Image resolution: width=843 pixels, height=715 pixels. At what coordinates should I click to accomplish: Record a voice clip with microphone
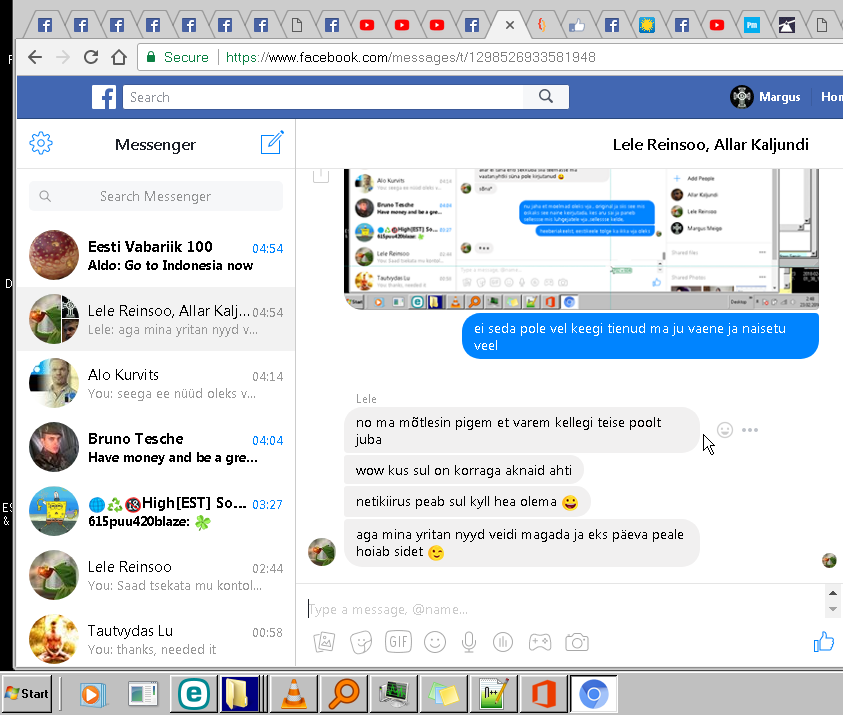pos(469,642)
